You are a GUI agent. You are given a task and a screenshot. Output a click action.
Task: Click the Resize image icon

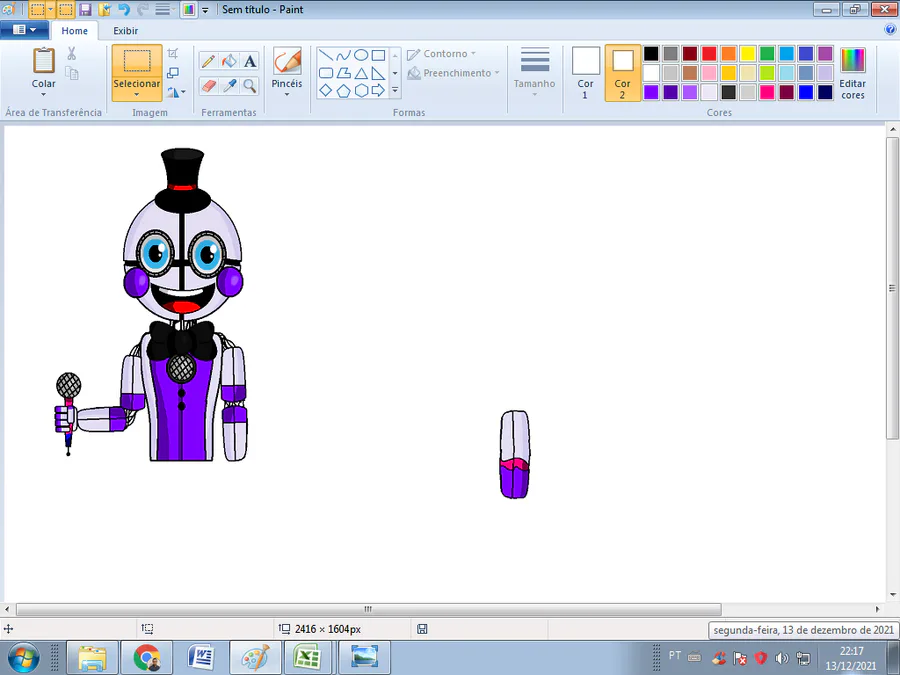pos(172,73)
